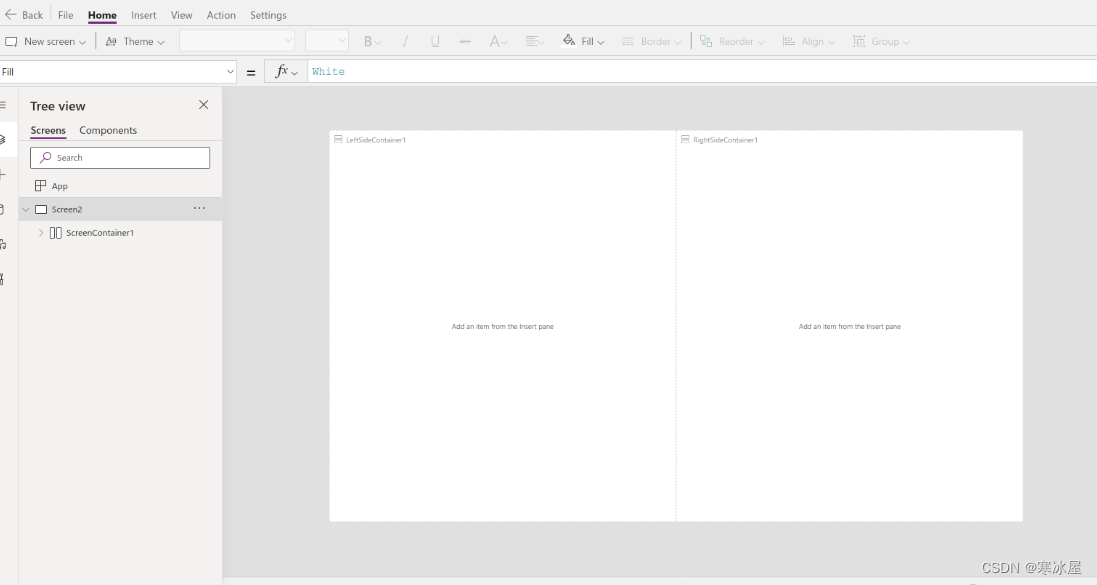Open text alignment options

(535, 41)
